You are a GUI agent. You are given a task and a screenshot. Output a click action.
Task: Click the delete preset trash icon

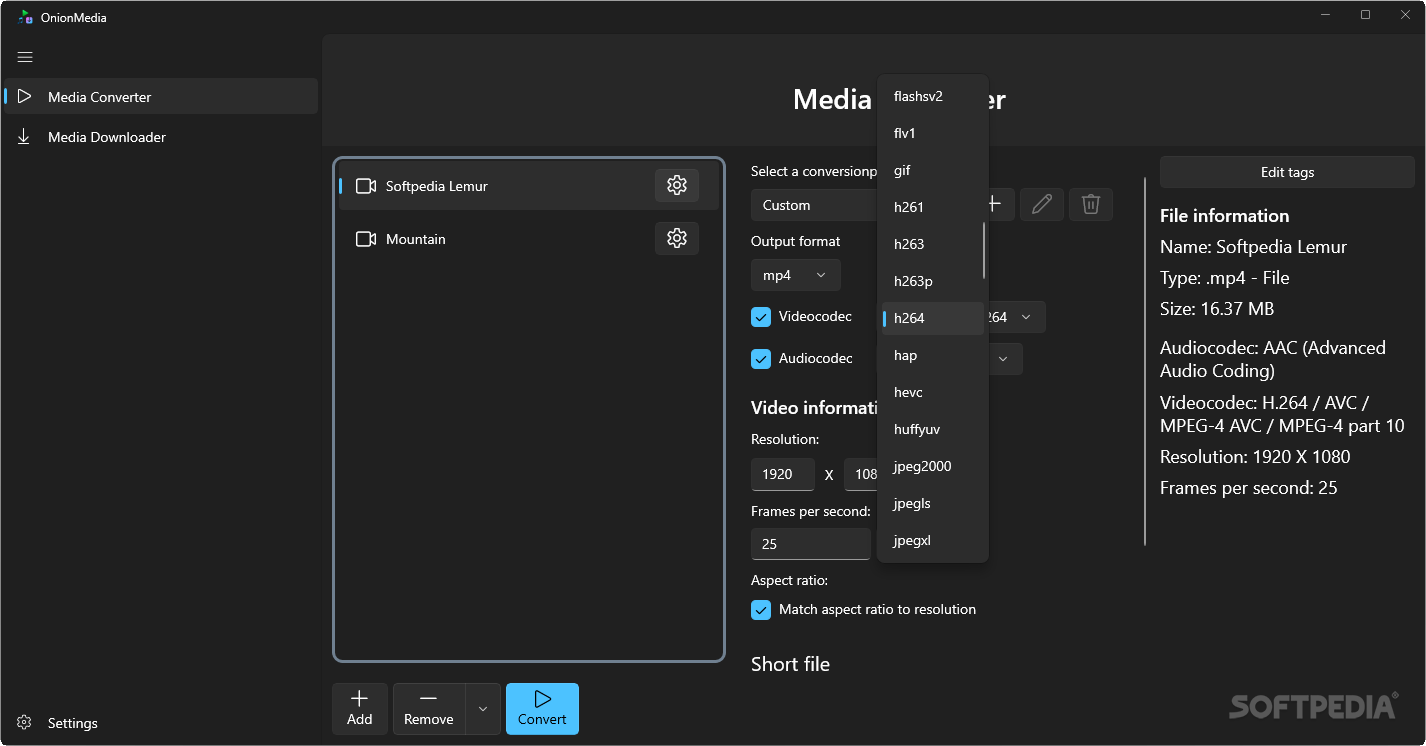1091,204
